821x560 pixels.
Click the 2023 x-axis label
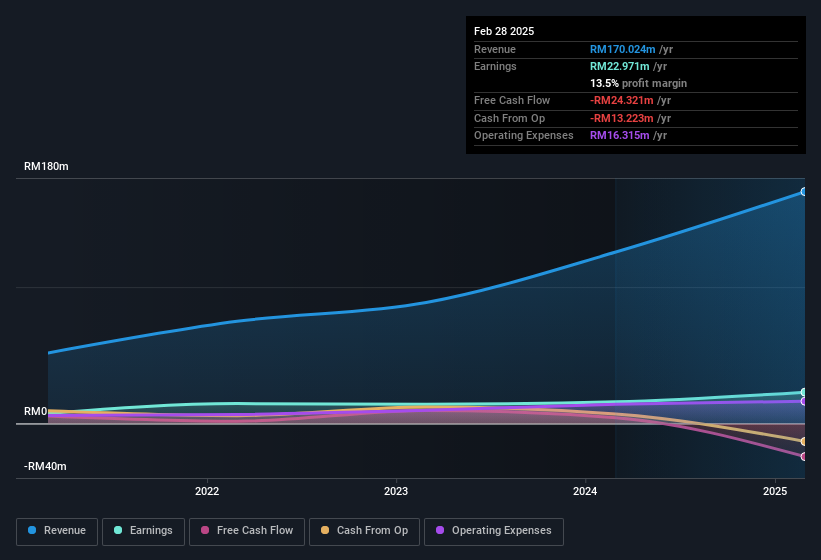coord(396,491)
